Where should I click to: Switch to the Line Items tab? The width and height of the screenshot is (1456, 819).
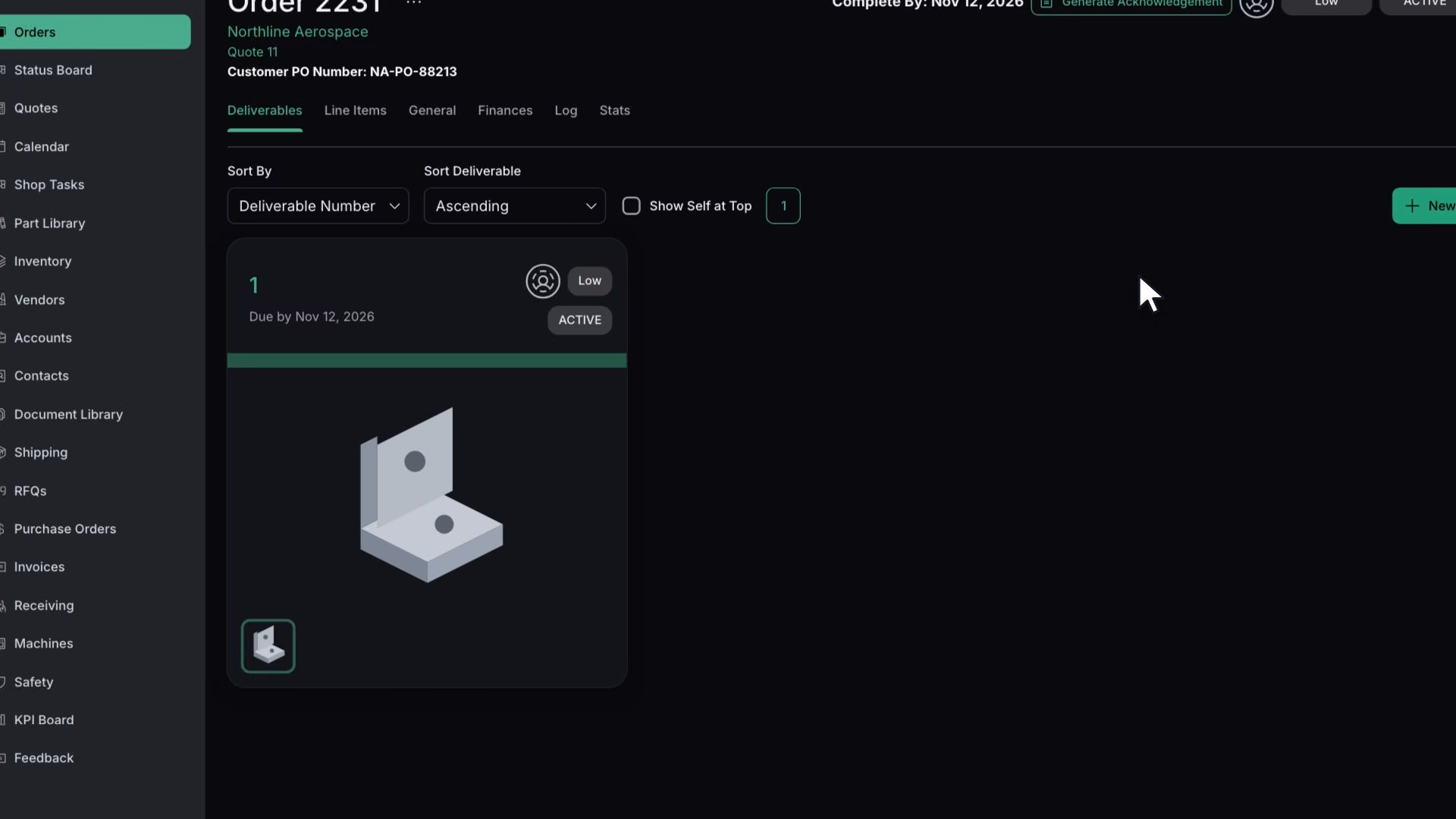pyautogui.click(x=355, y=111)
